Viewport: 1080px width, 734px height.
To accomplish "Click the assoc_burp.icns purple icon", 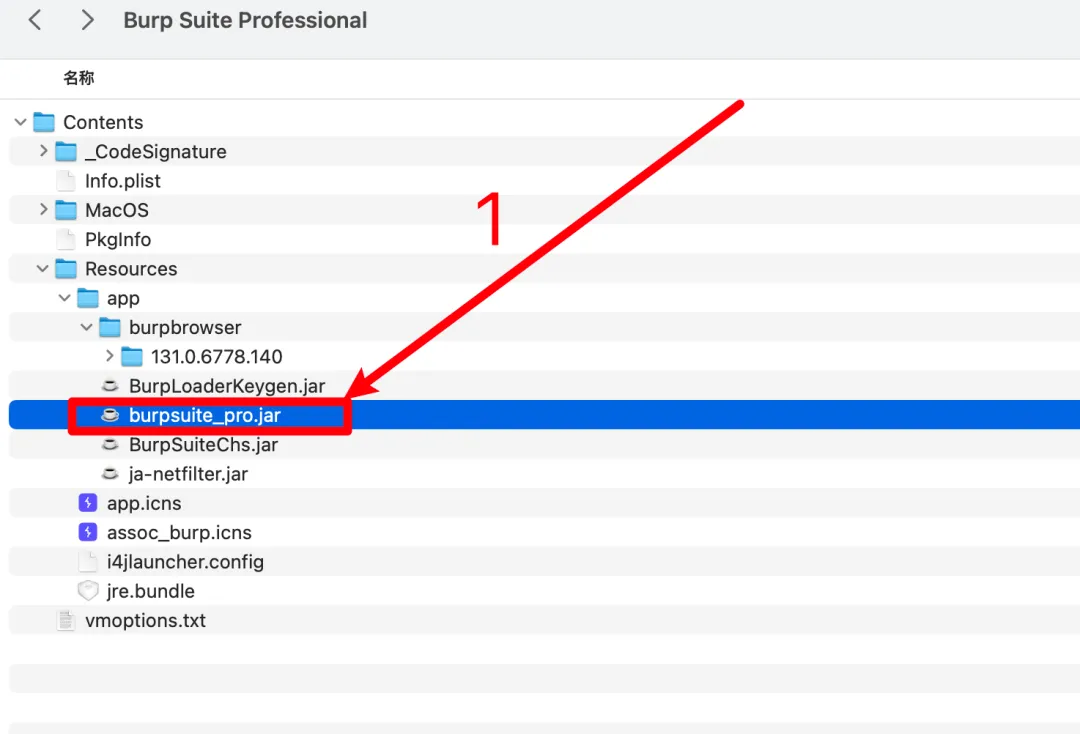I will (88, 532).
